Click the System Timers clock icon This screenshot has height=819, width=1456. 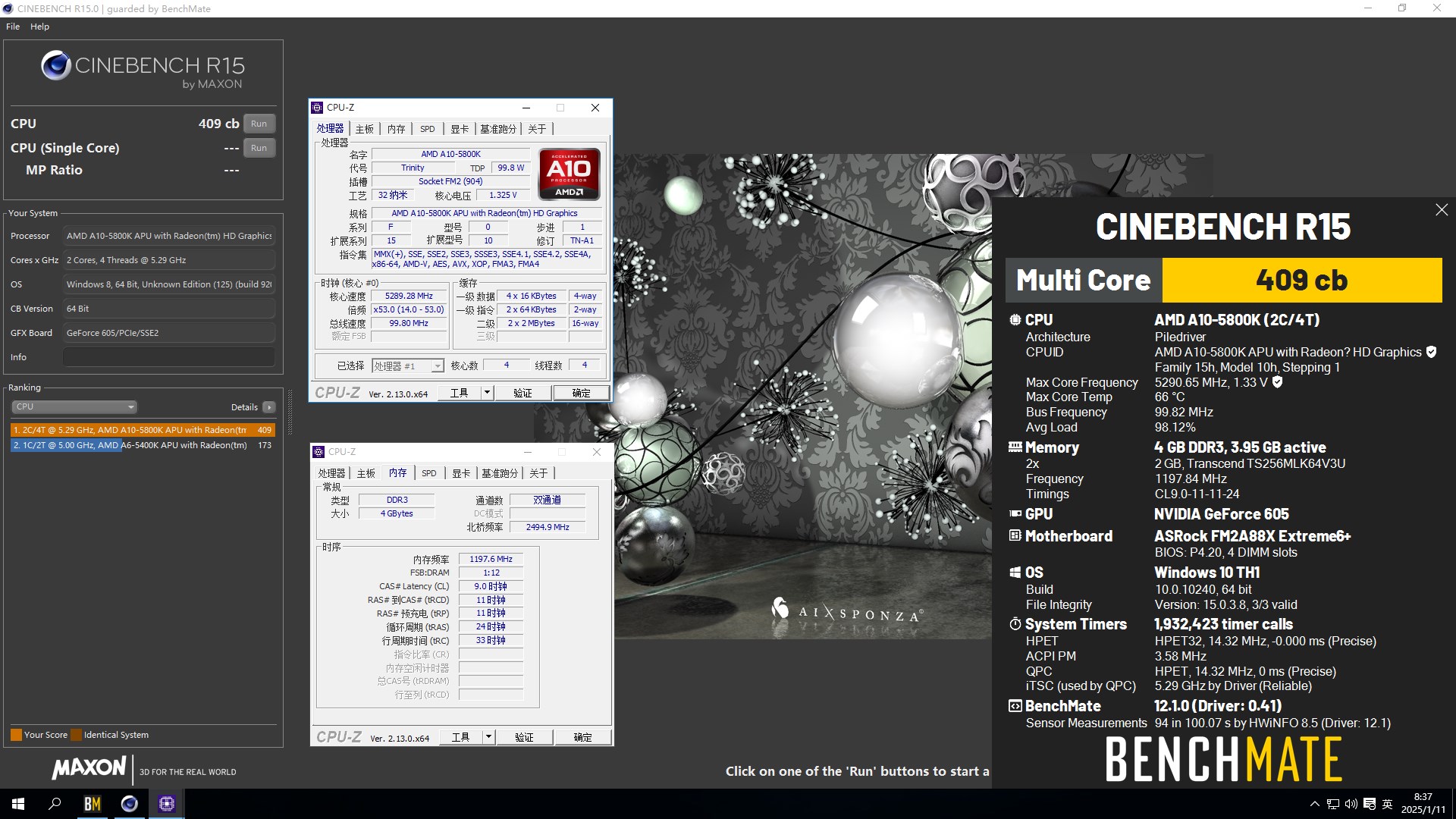tap(1015, 624)
